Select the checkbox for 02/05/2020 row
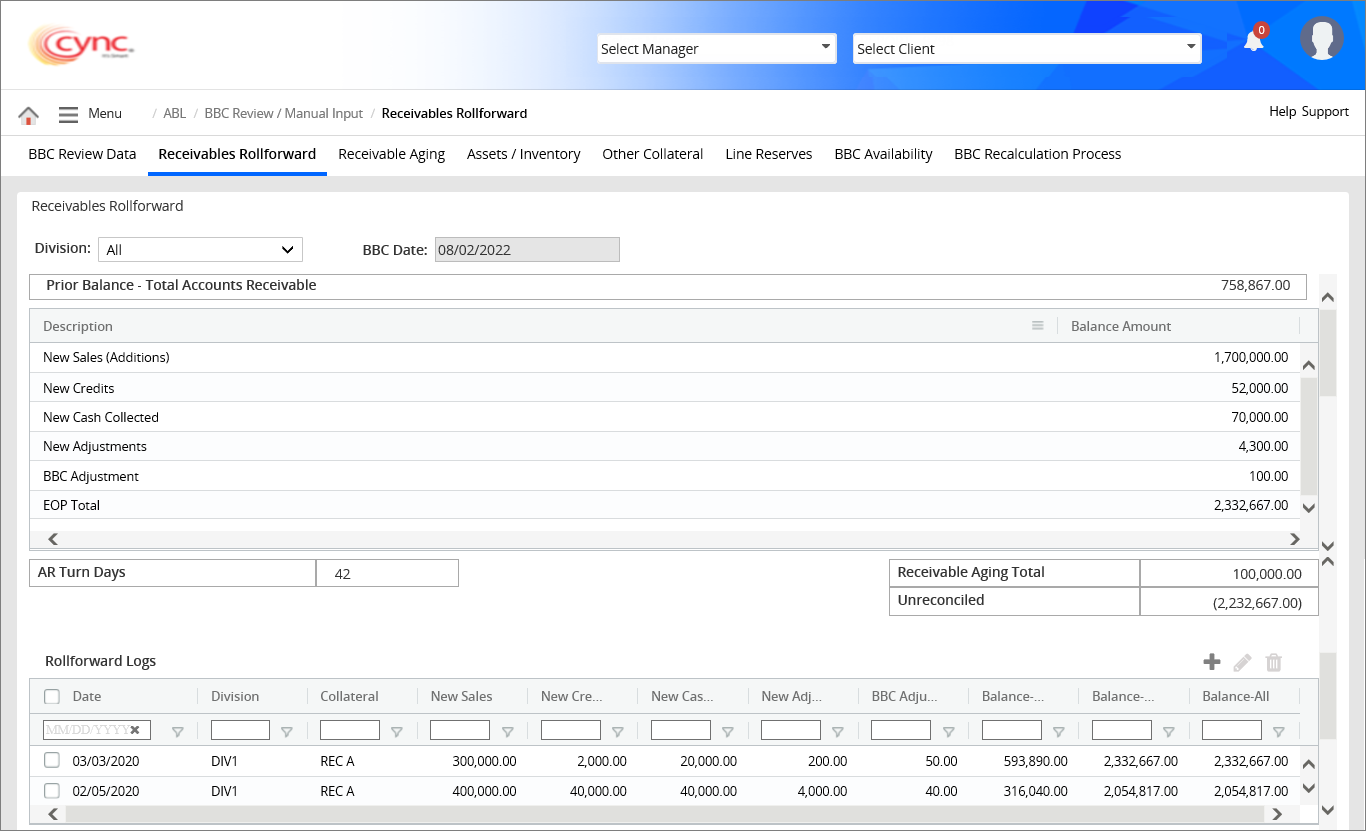 [52, 791]
